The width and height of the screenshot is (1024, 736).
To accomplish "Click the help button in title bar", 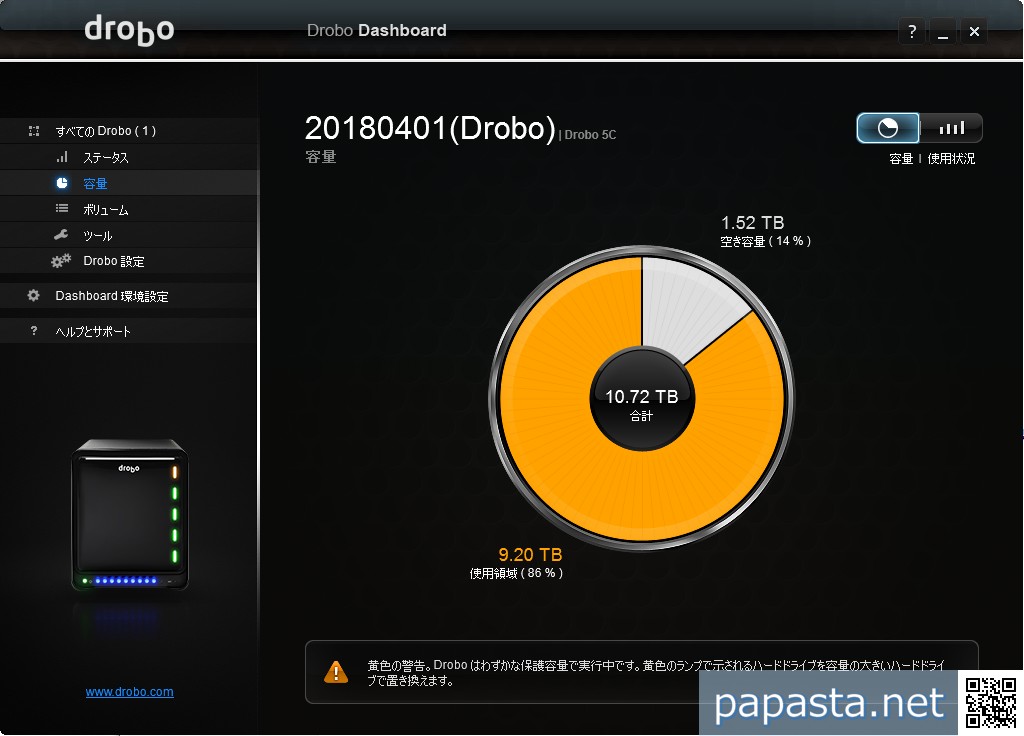I will tap(911, 32).
